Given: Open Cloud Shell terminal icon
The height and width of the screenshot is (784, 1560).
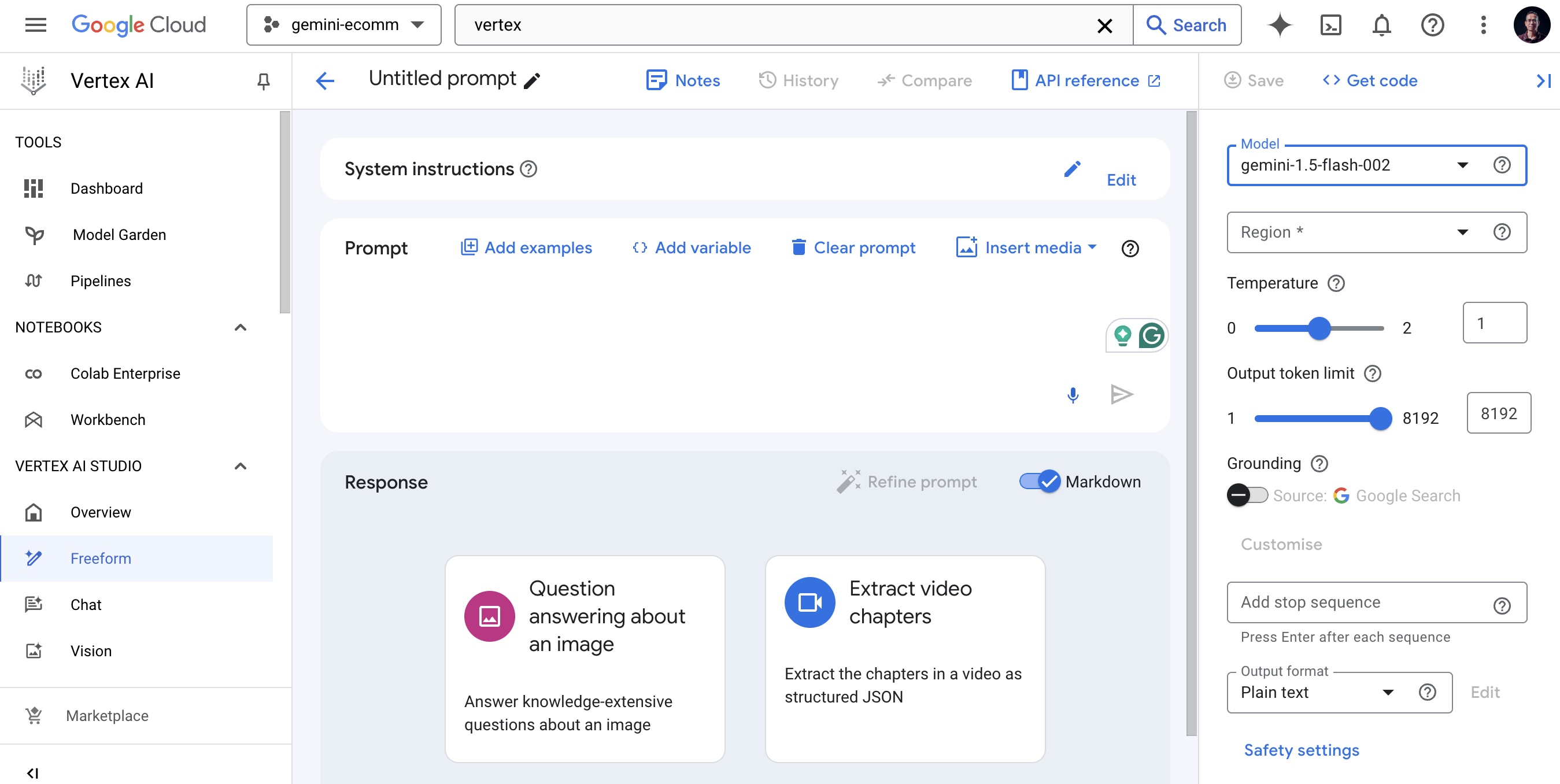Looking at the screenshot, I should point(1330,25).
